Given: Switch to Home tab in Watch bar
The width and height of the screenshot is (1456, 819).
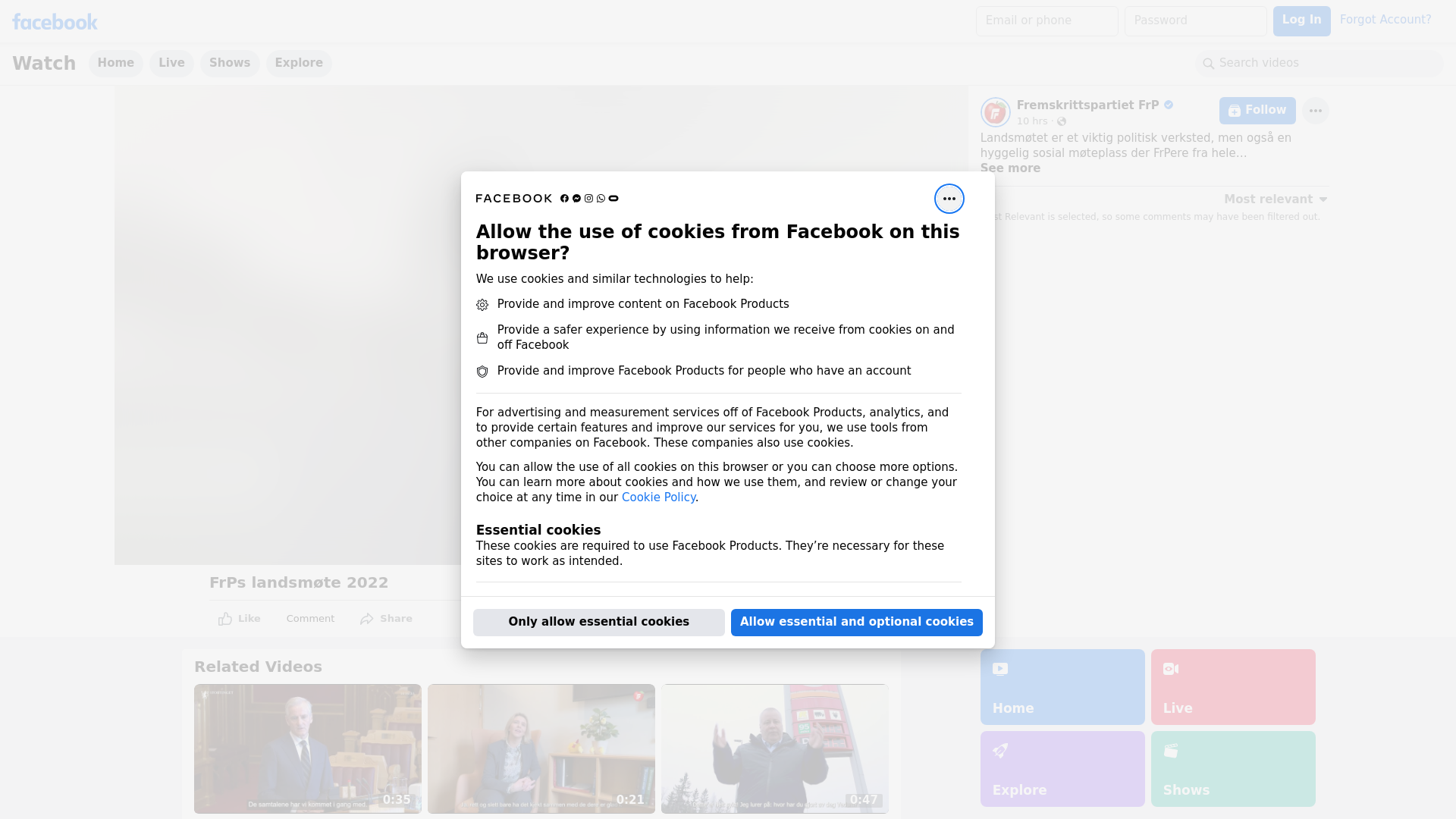Looking at the screenshot, I should pyautogui.click(x=115, y=64).
